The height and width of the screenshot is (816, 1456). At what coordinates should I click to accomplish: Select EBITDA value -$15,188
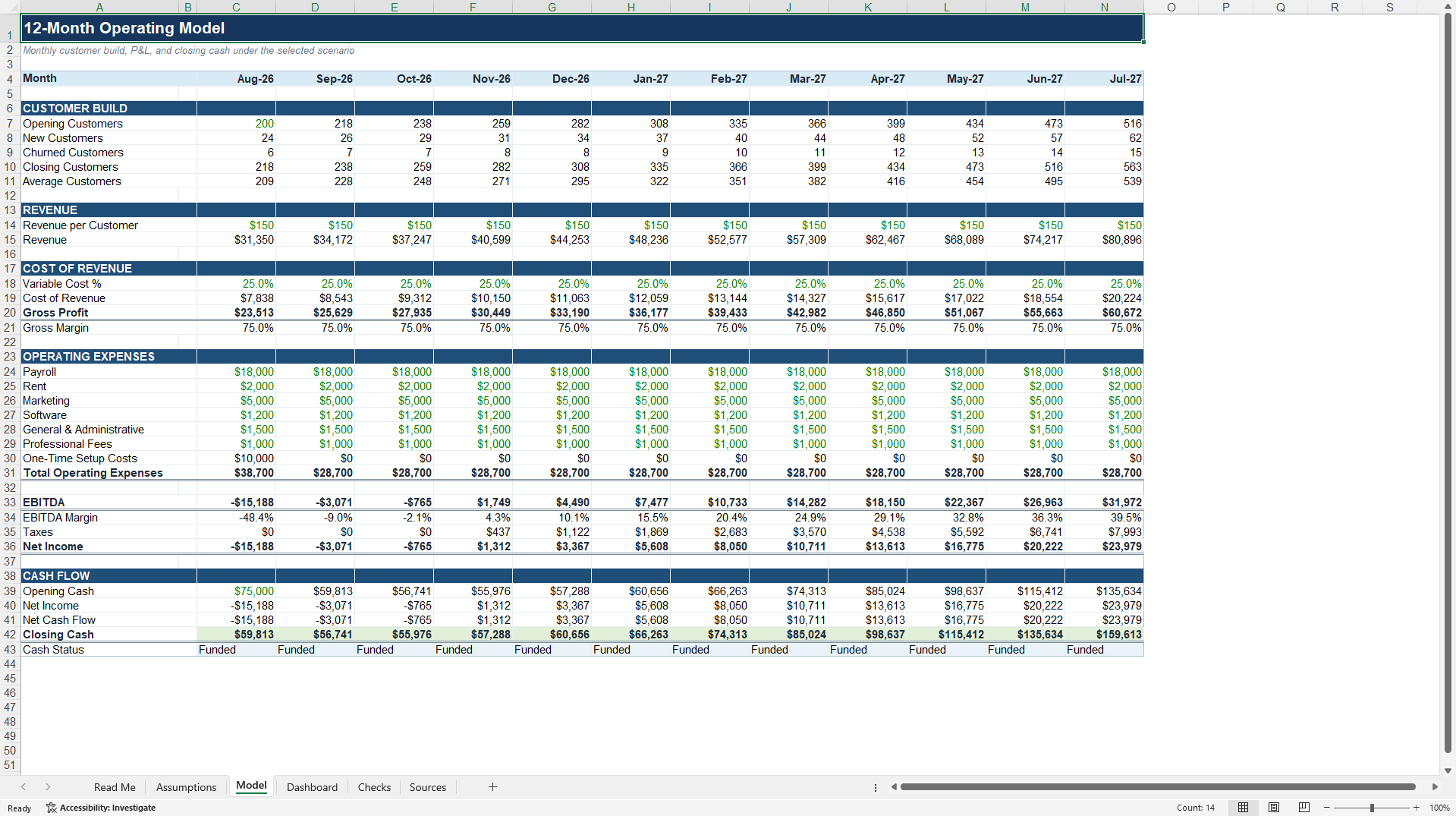coord(237,502)
